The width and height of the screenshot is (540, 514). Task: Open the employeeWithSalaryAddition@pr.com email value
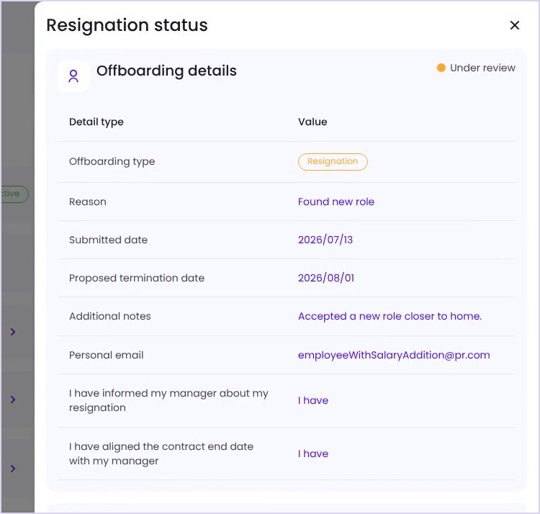[394, 355]
